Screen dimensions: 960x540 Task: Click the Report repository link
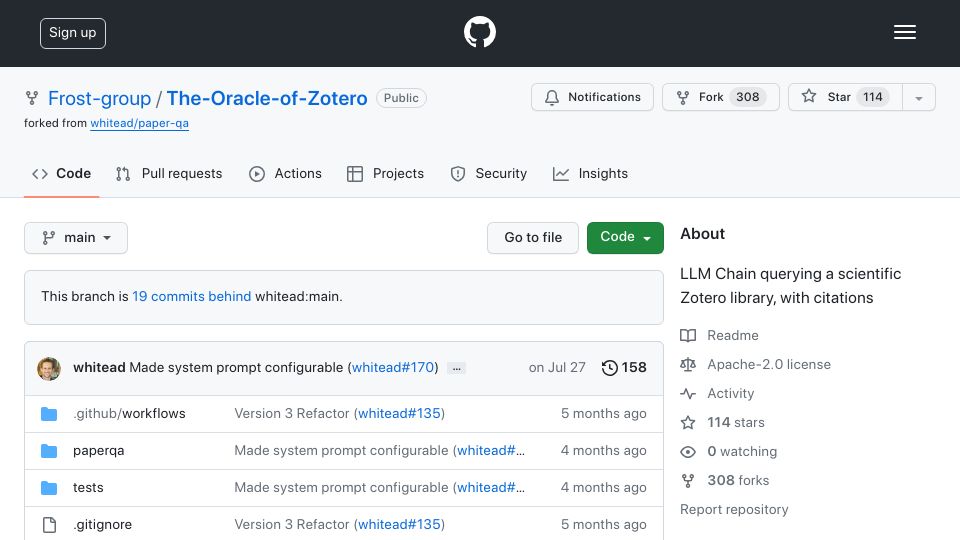(x=734, y=509)
